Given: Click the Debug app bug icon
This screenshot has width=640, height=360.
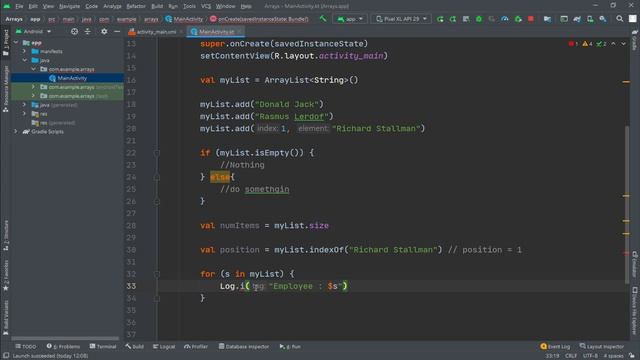Looking at the screenshot, I should point(479,19).
